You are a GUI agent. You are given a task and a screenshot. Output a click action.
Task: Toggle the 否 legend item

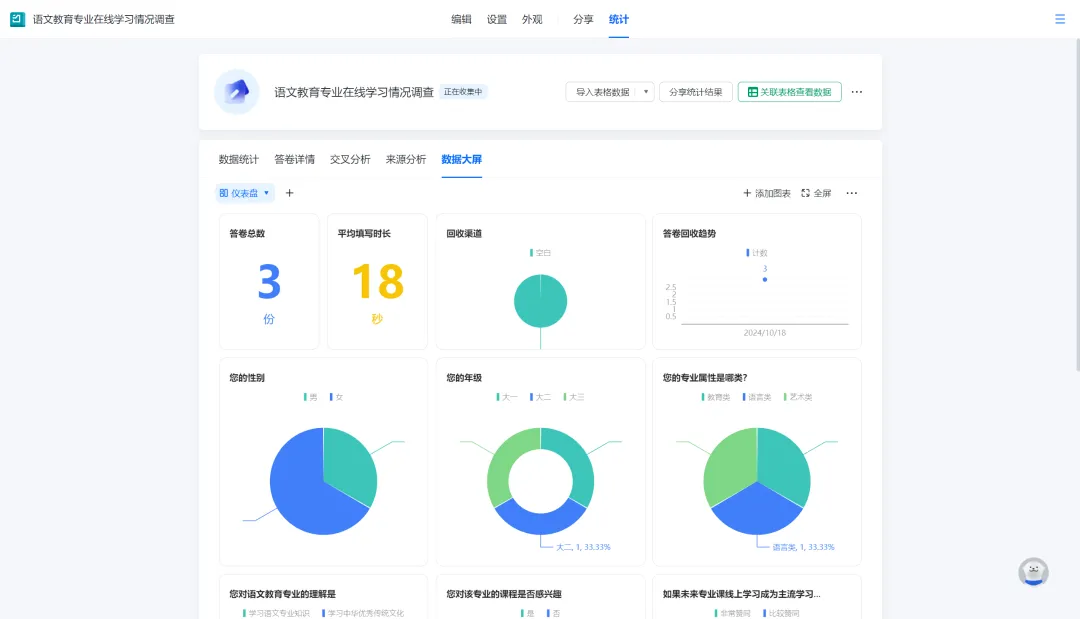coord(554,613)
